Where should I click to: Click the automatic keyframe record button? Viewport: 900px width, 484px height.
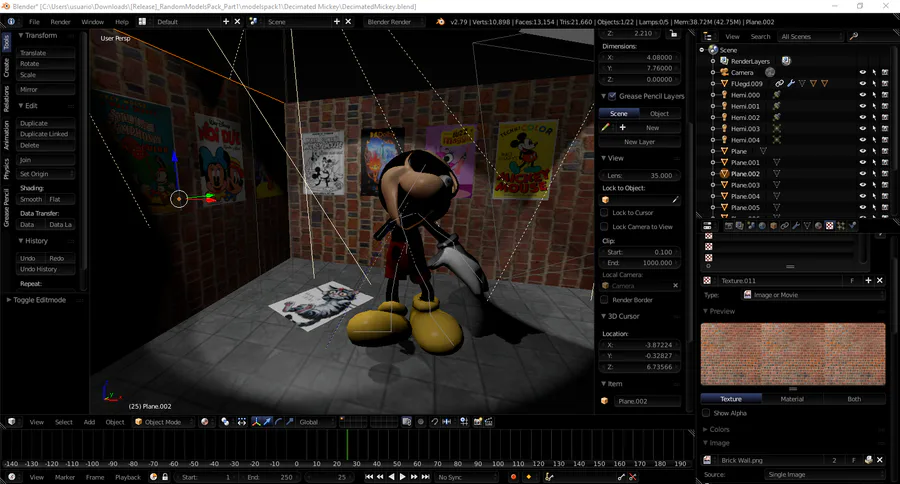click(x=513, y=477)
